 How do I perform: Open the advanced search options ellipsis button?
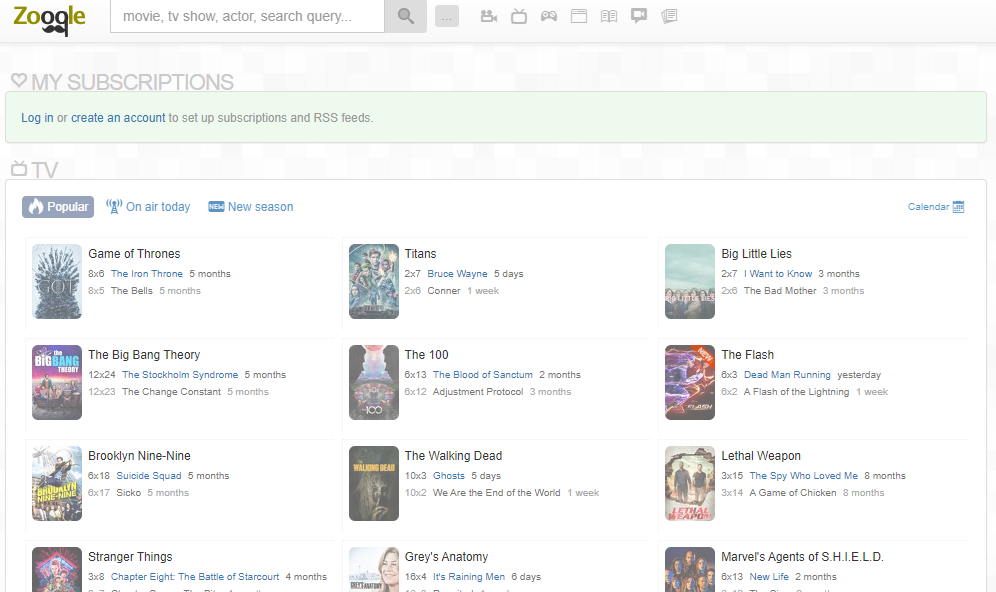pos(447,17)
